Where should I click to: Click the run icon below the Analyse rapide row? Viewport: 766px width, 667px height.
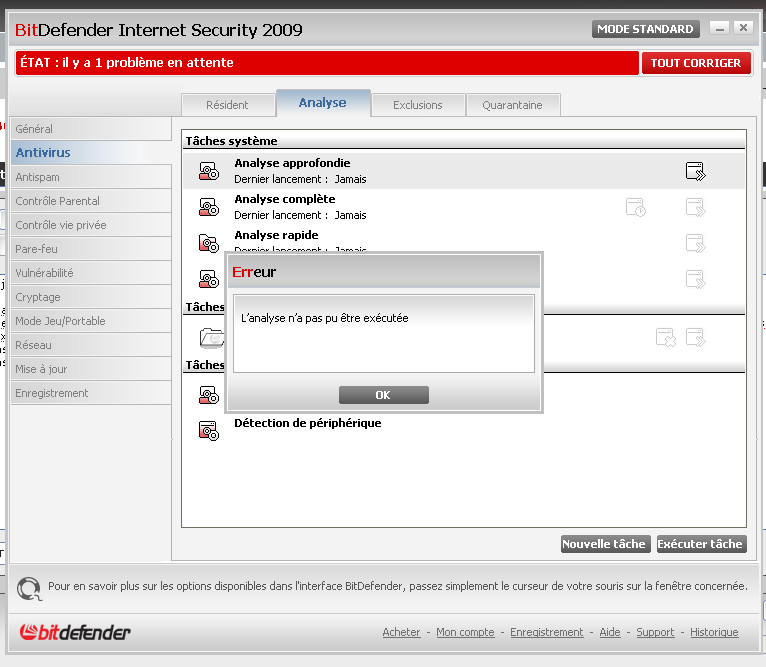coord(695,280)
